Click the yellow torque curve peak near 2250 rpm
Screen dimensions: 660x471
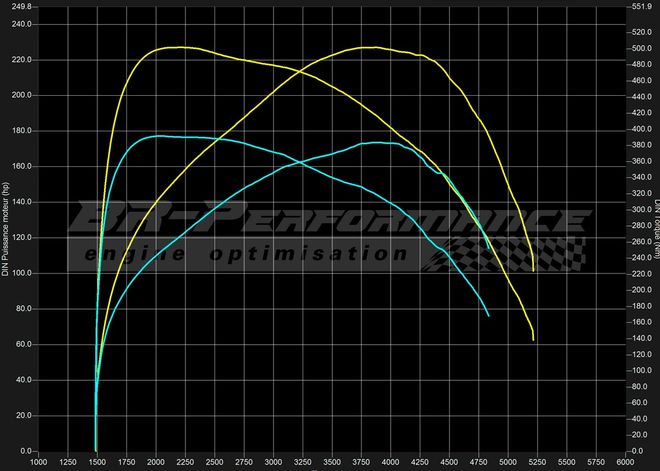(x=180, y=47)
